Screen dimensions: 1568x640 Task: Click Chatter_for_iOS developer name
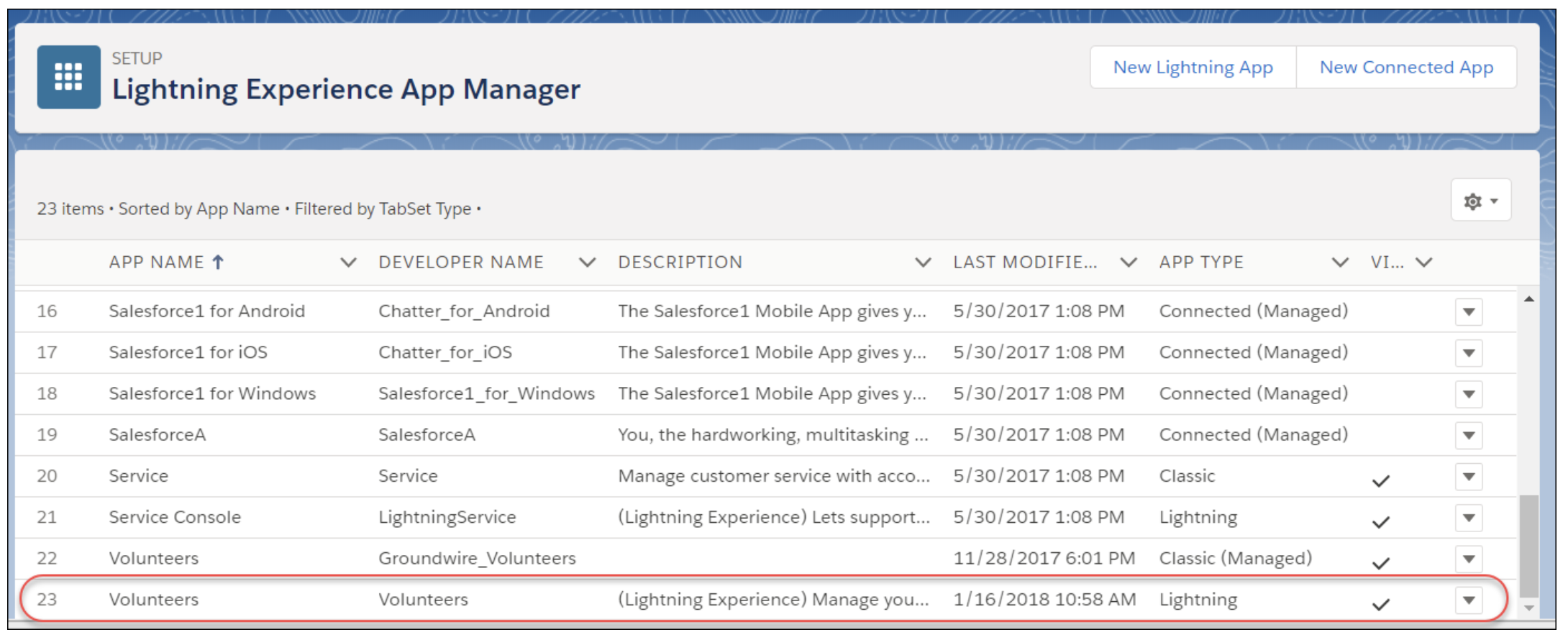(445, 352)
